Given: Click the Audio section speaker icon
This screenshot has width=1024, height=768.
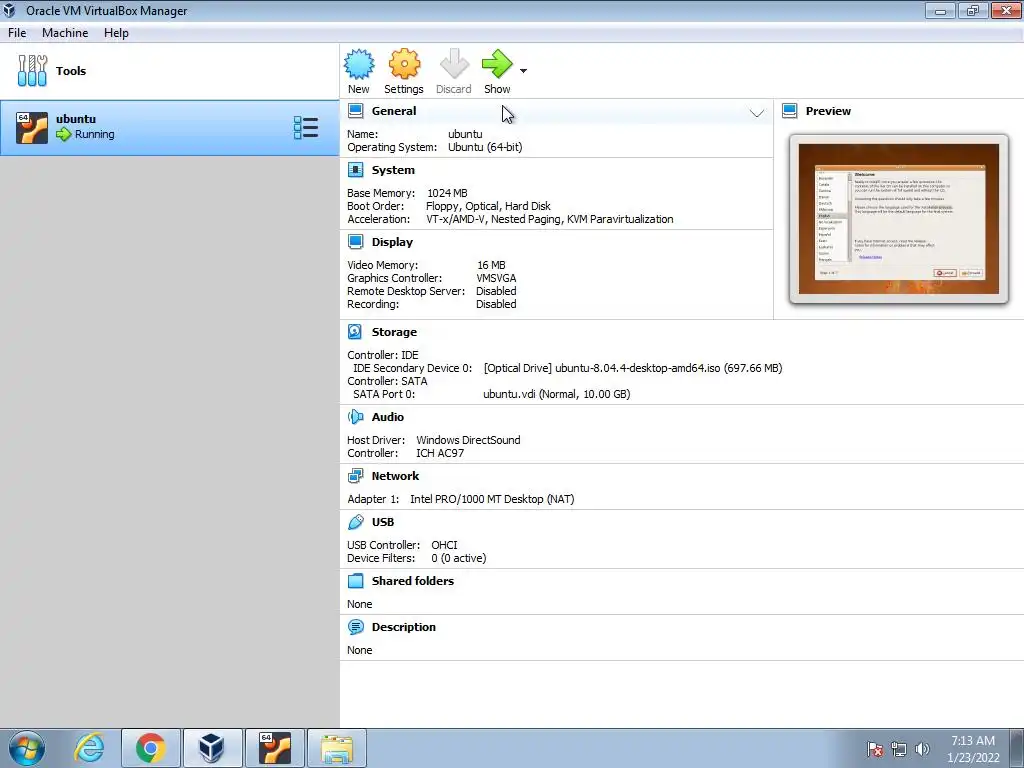Looking at the screenshot, I should coord(355,417).
